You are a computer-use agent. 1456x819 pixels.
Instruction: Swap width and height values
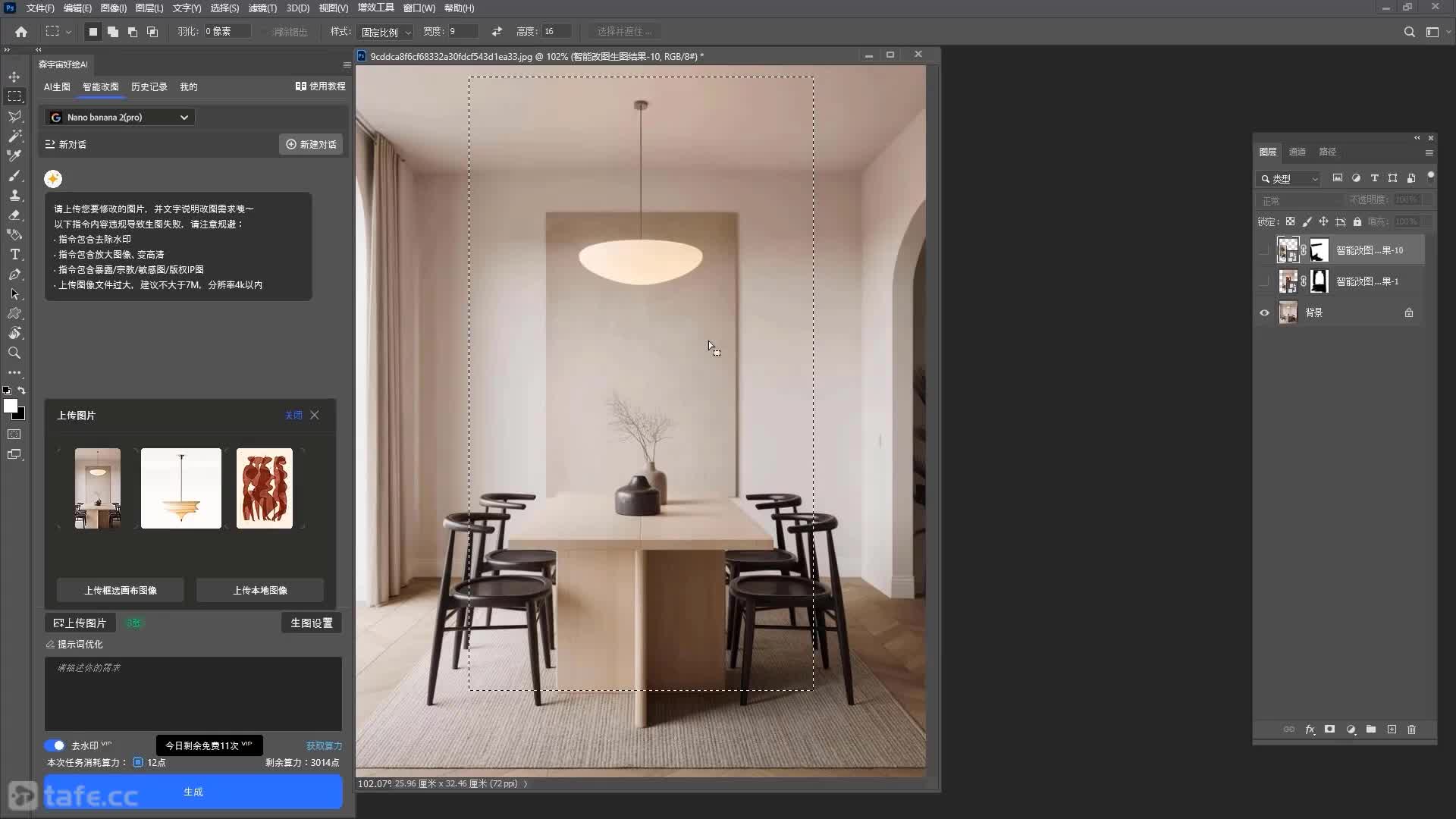click(497, 31)
